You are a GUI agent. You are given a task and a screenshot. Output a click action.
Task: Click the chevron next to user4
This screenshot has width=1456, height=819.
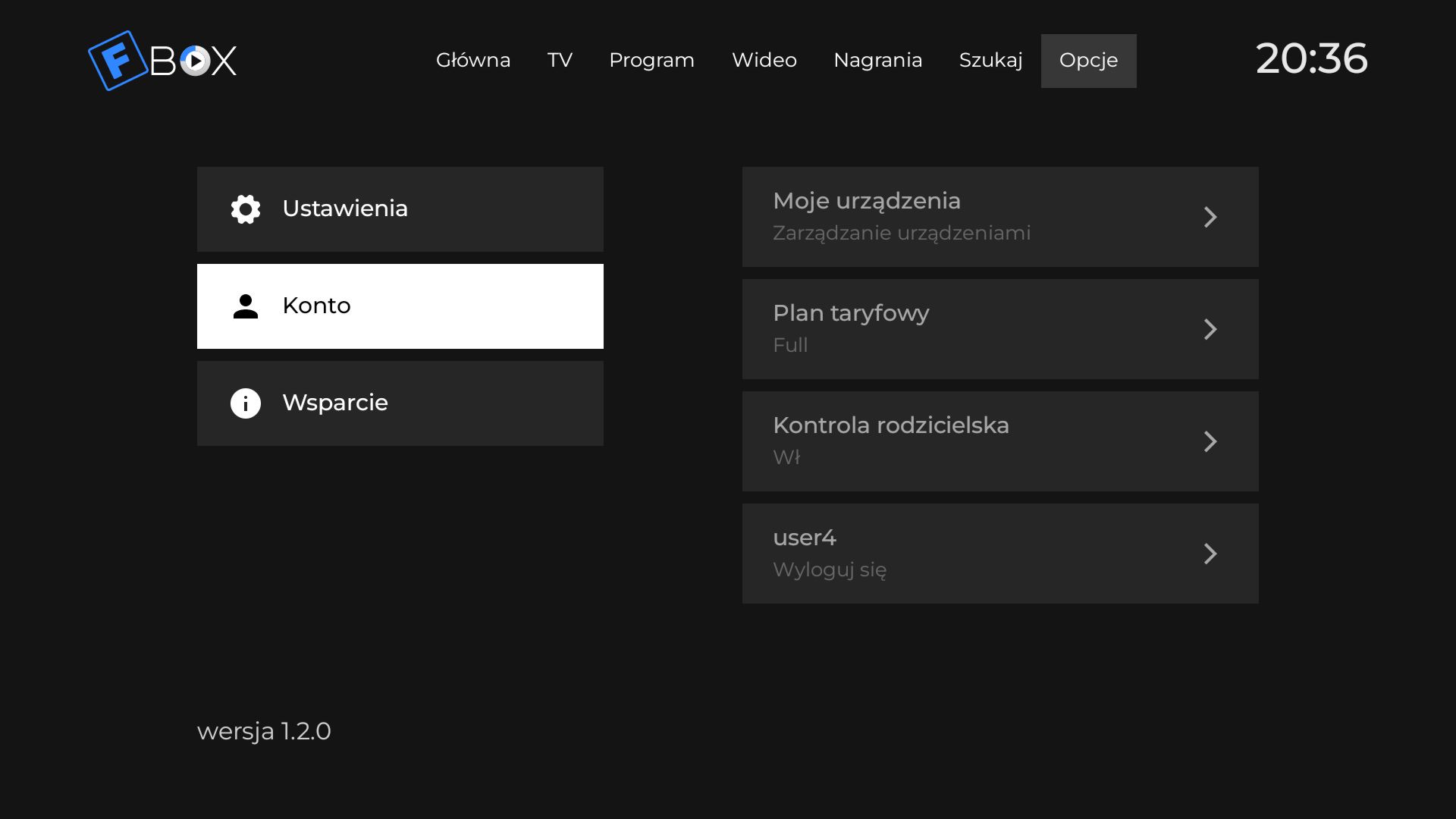1210,554
